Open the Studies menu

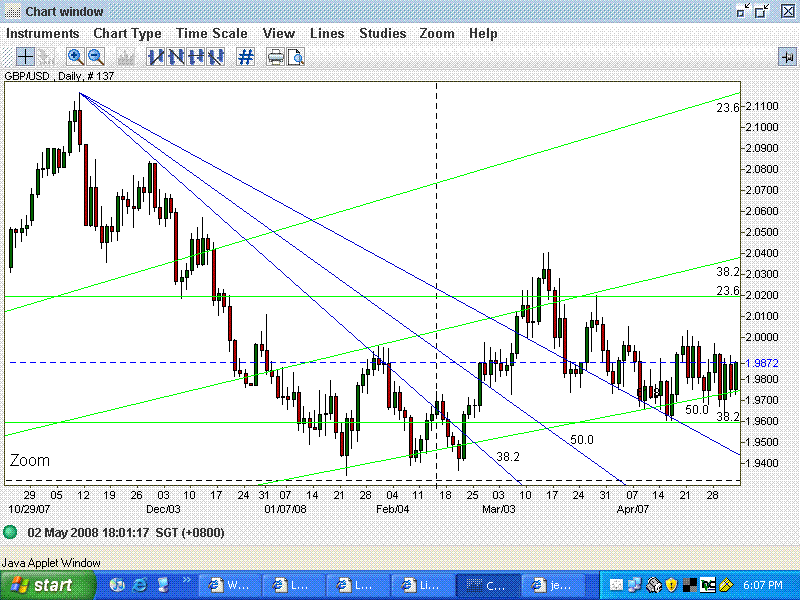coord(382,33)
